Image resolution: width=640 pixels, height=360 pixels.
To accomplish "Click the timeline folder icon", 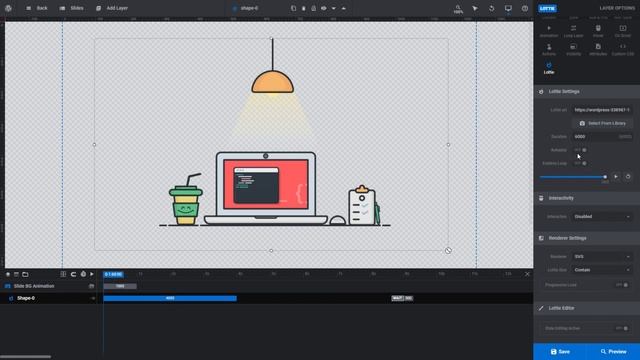I will click(x=25, y=274).
